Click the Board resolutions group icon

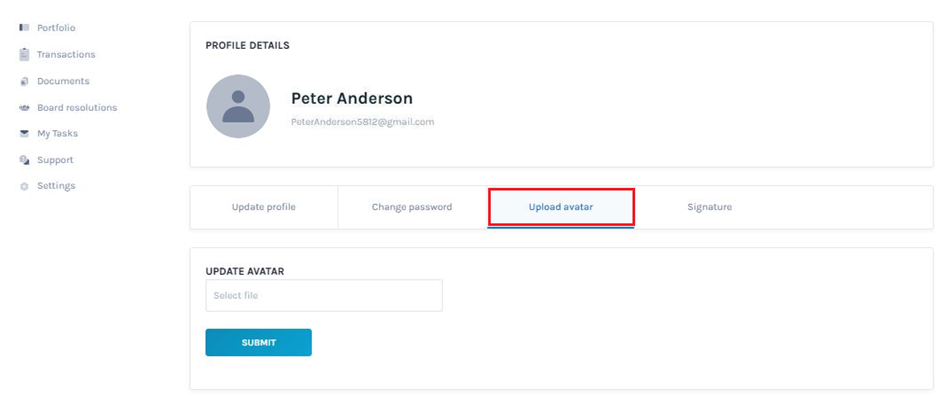25,108
